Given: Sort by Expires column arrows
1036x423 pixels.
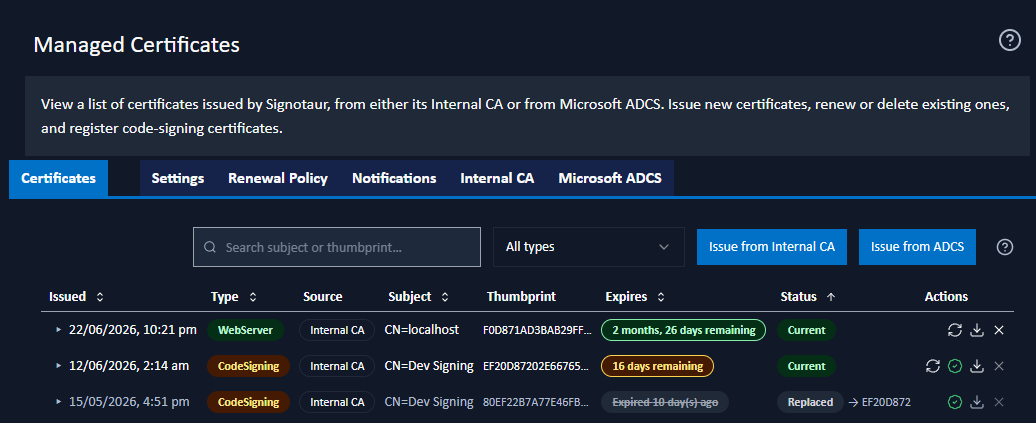Looking at the screenshot, I should [x=661, y=297].
